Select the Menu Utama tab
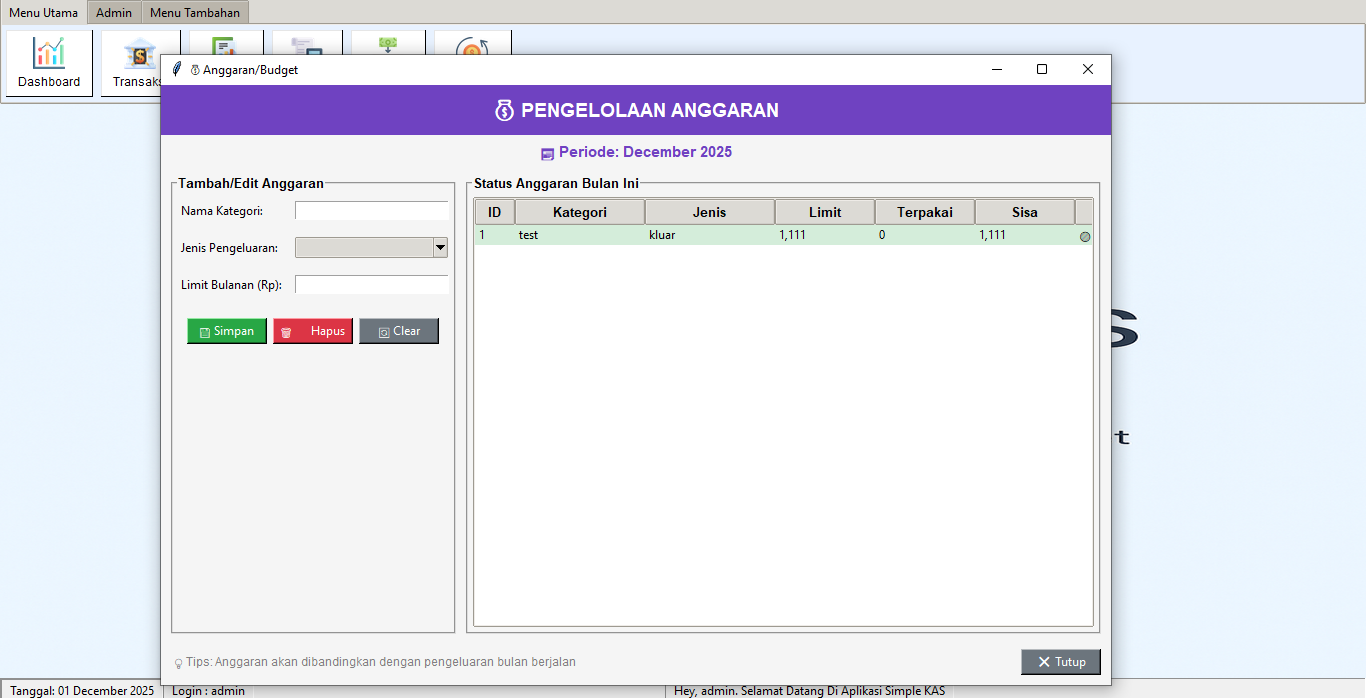The height and width of the screenshot is (698, 1366). pos(42,12)
